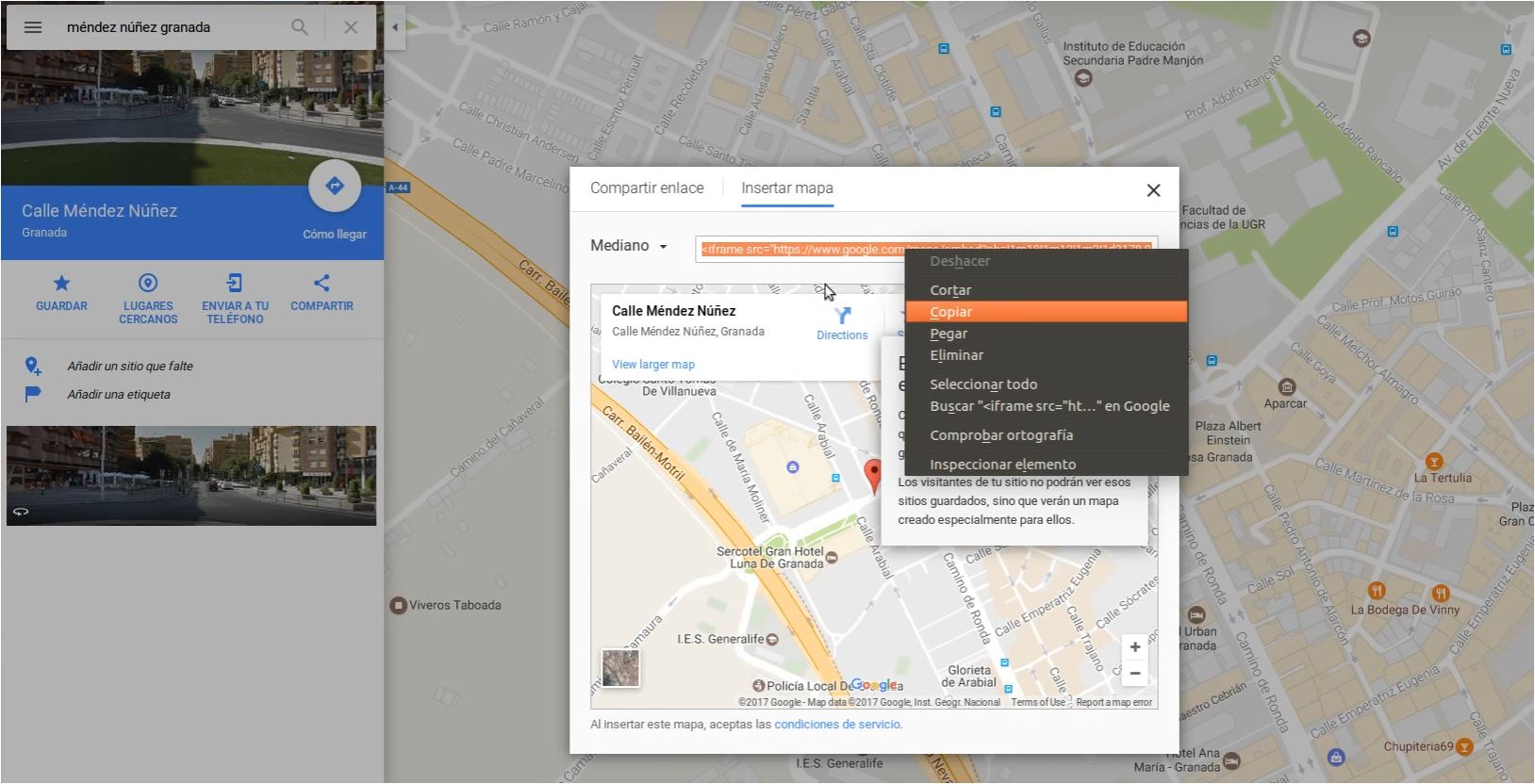Image resolution: width=1535 pixels, height=784 pixels.
Task: Select Comprobar ortografía menu entry
Action: [1046, 435]
